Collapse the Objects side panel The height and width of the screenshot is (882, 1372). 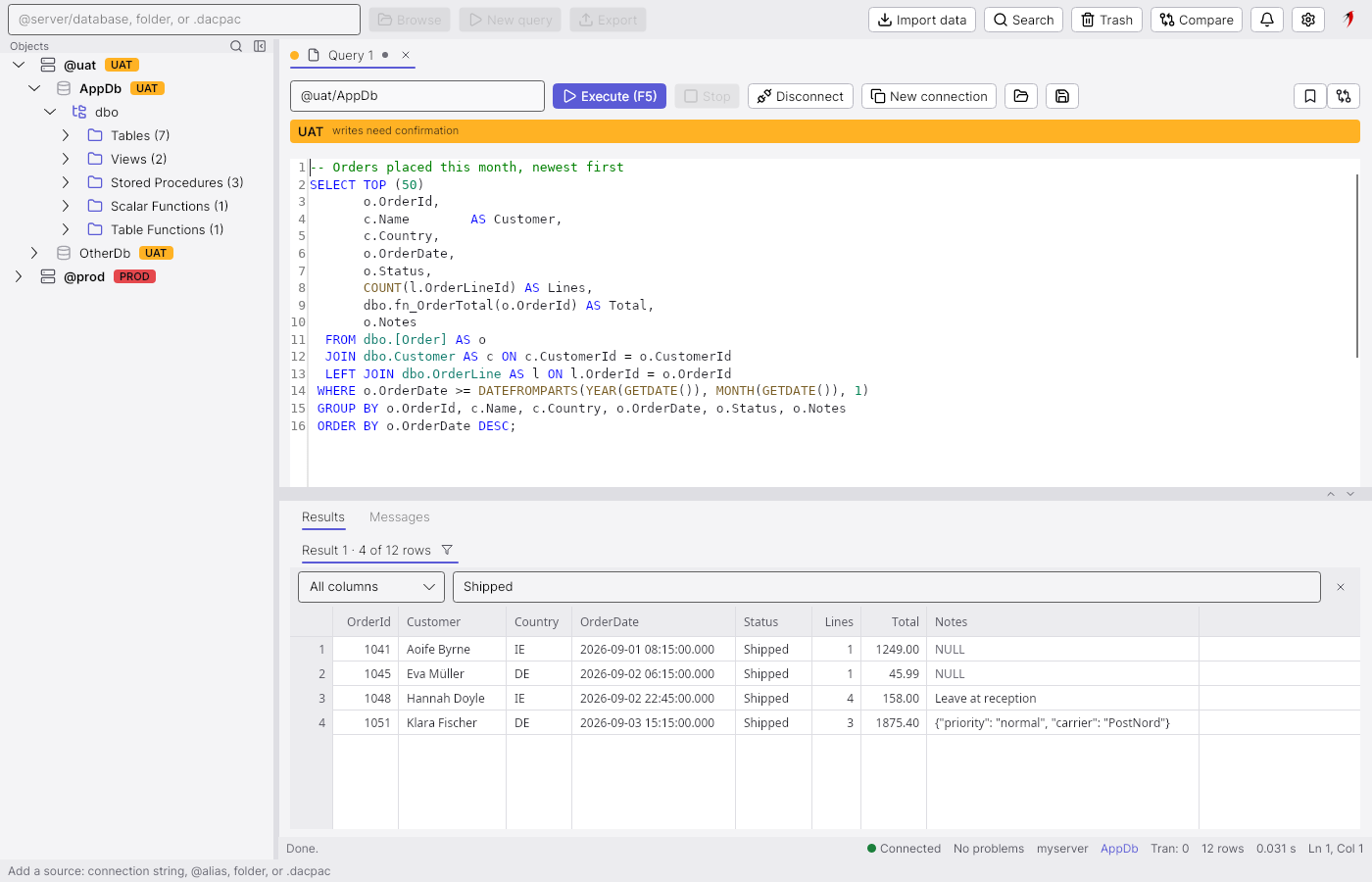tap(260, 46)
